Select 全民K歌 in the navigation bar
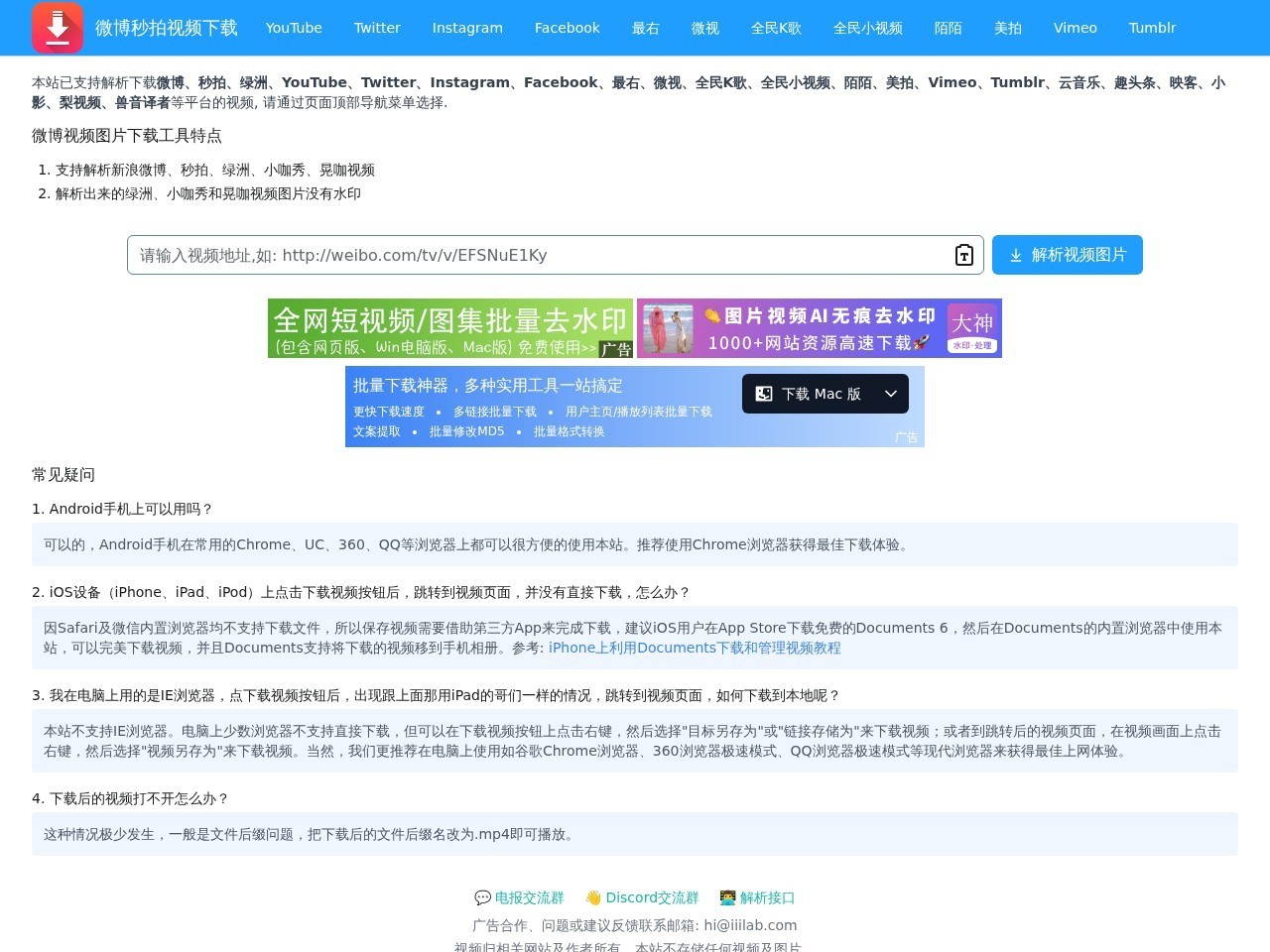This screenshot has height=952, width=1270. tap(776, 28)
